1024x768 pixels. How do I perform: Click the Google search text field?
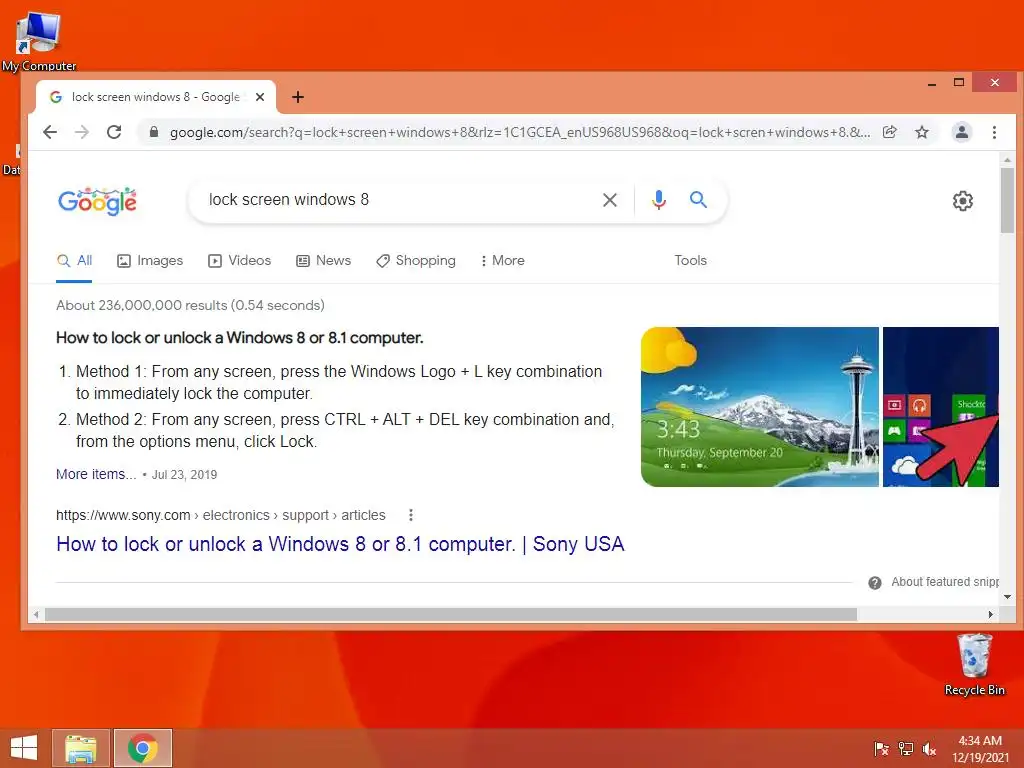398,200
